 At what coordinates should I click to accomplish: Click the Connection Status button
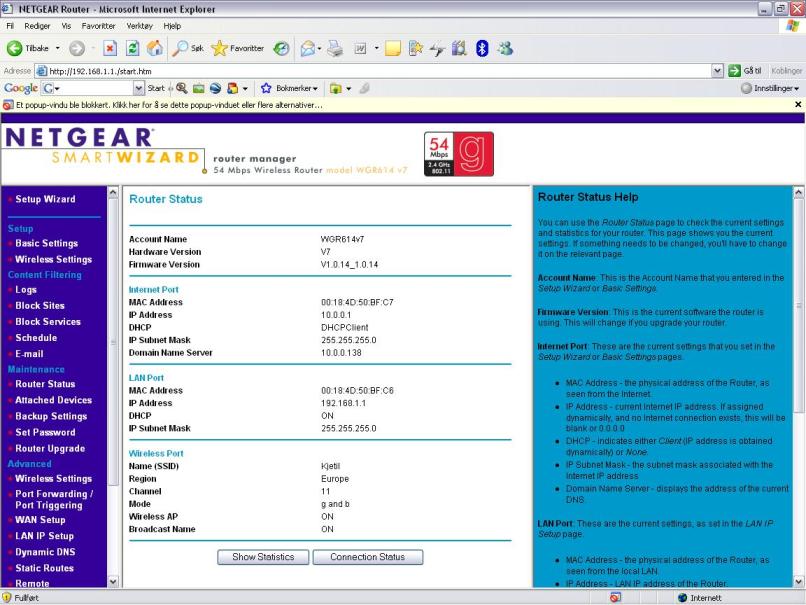pyautogui.click(x=368, y=557)
